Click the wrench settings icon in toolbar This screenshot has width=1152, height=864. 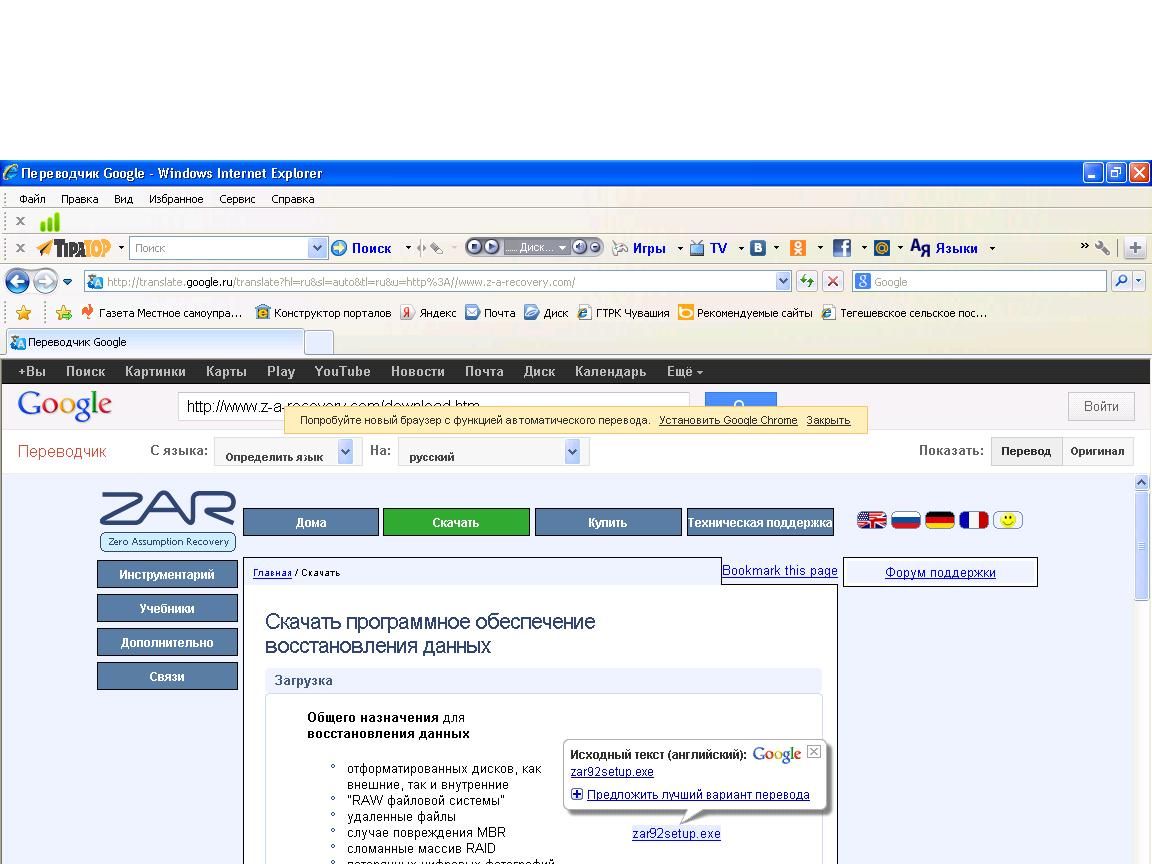point(1102,248)
